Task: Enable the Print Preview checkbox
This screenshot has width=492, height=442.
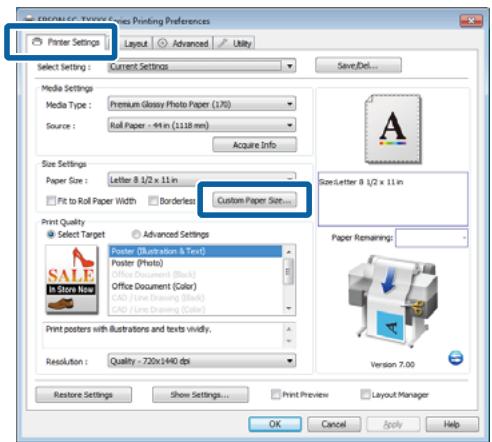Action: (276, 395)
